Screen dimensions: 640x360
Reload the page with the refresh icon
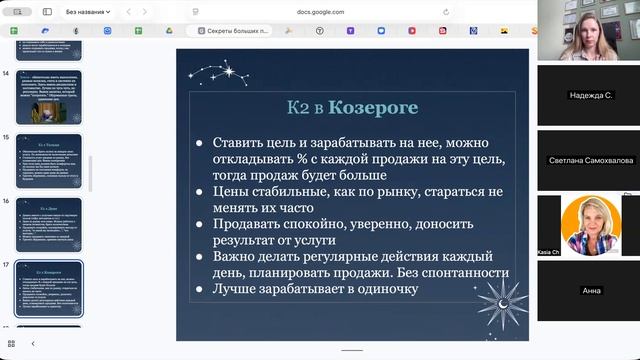pyautogui.click(x=446, y=12)
